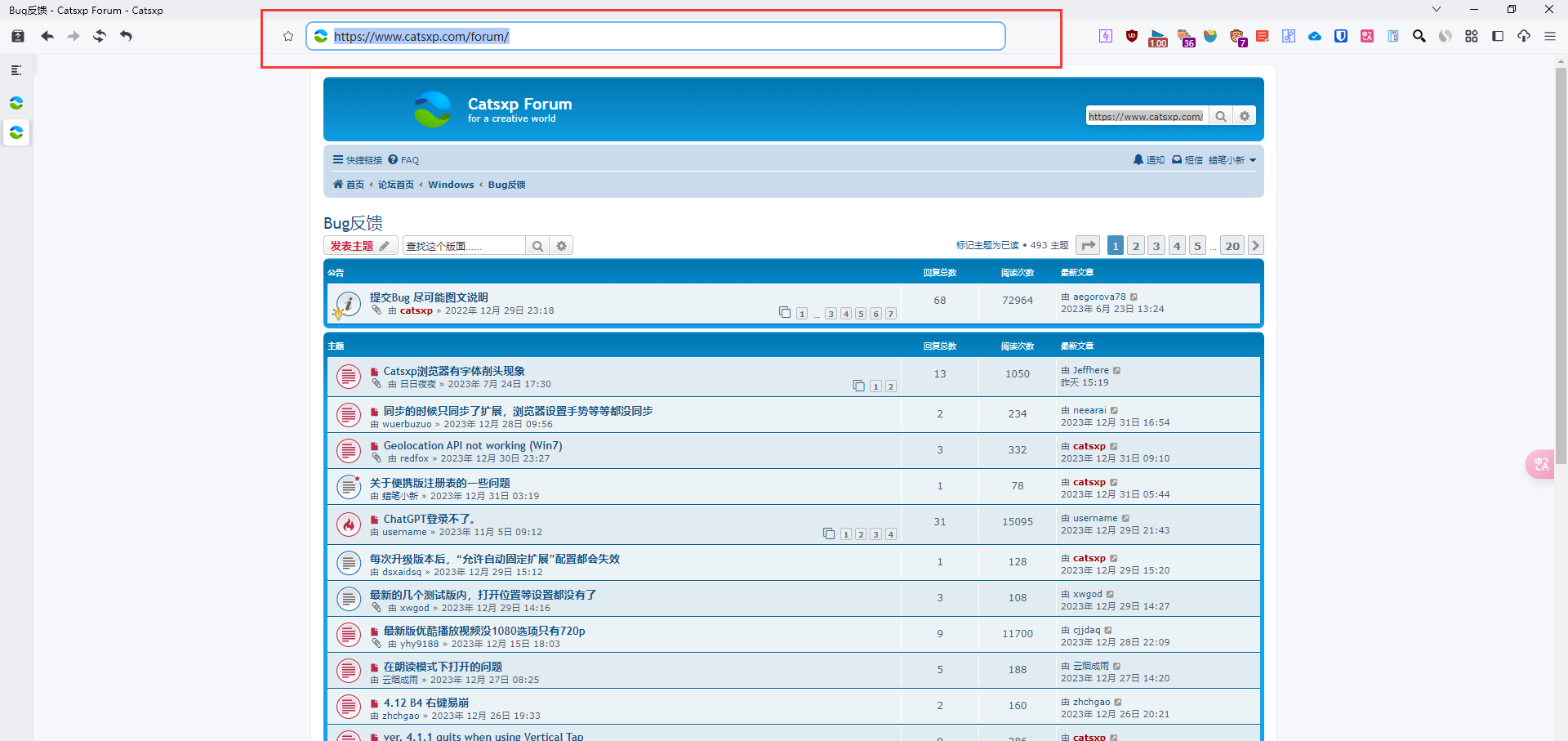Reload the page using the refresh icon
Screen dimensions: 1568x741
point(100,36)
